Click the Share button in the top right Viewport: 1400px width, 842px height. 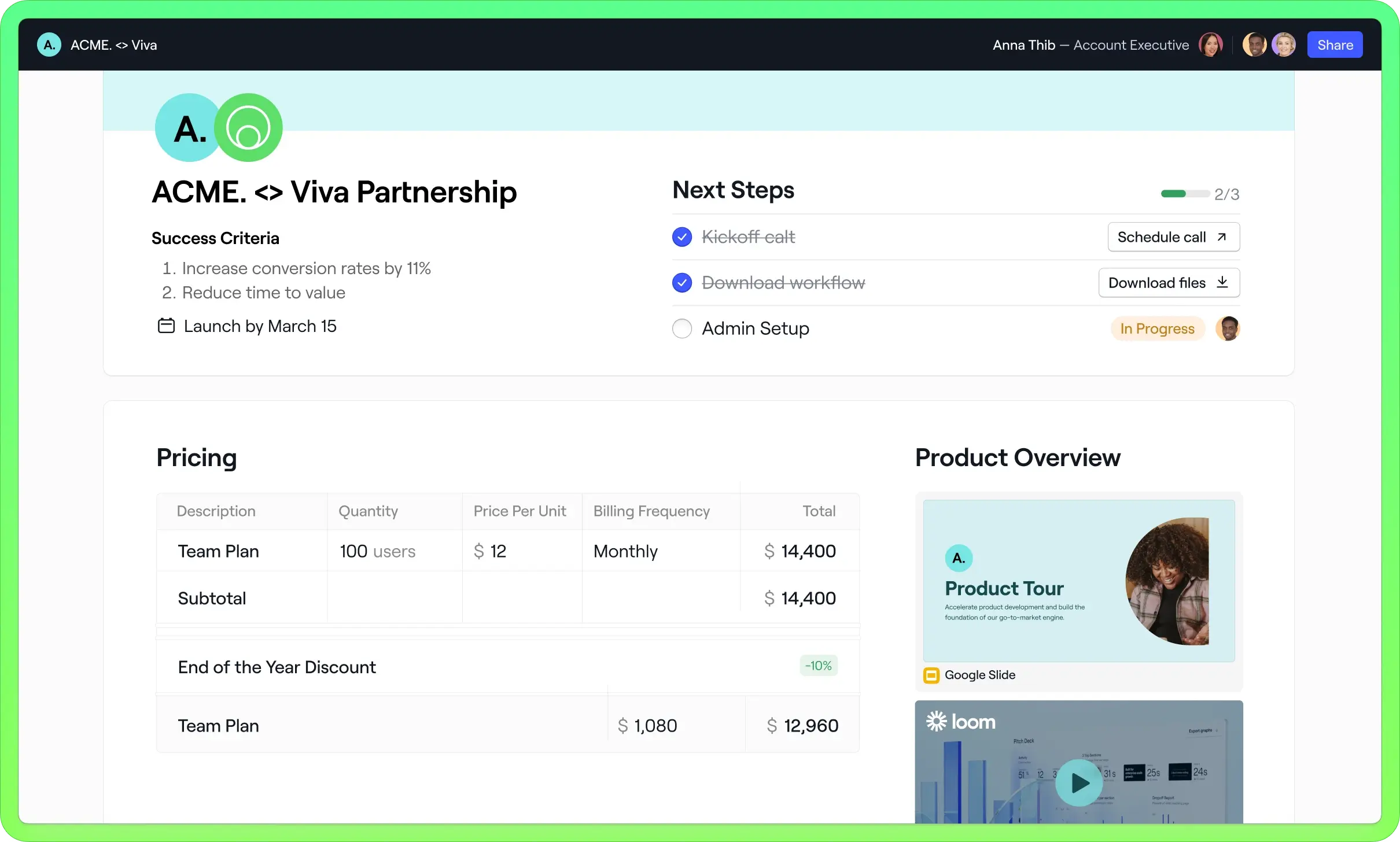click(1335, 45)
